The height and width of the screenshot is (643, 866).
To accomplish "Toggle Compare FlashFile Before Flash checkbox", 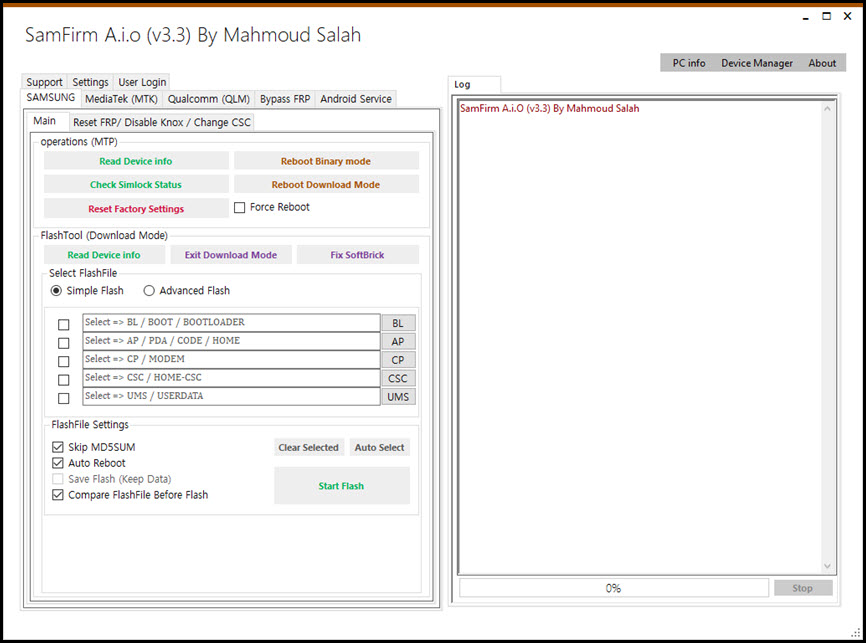I will pyautogui.click(x=58, y=495).
